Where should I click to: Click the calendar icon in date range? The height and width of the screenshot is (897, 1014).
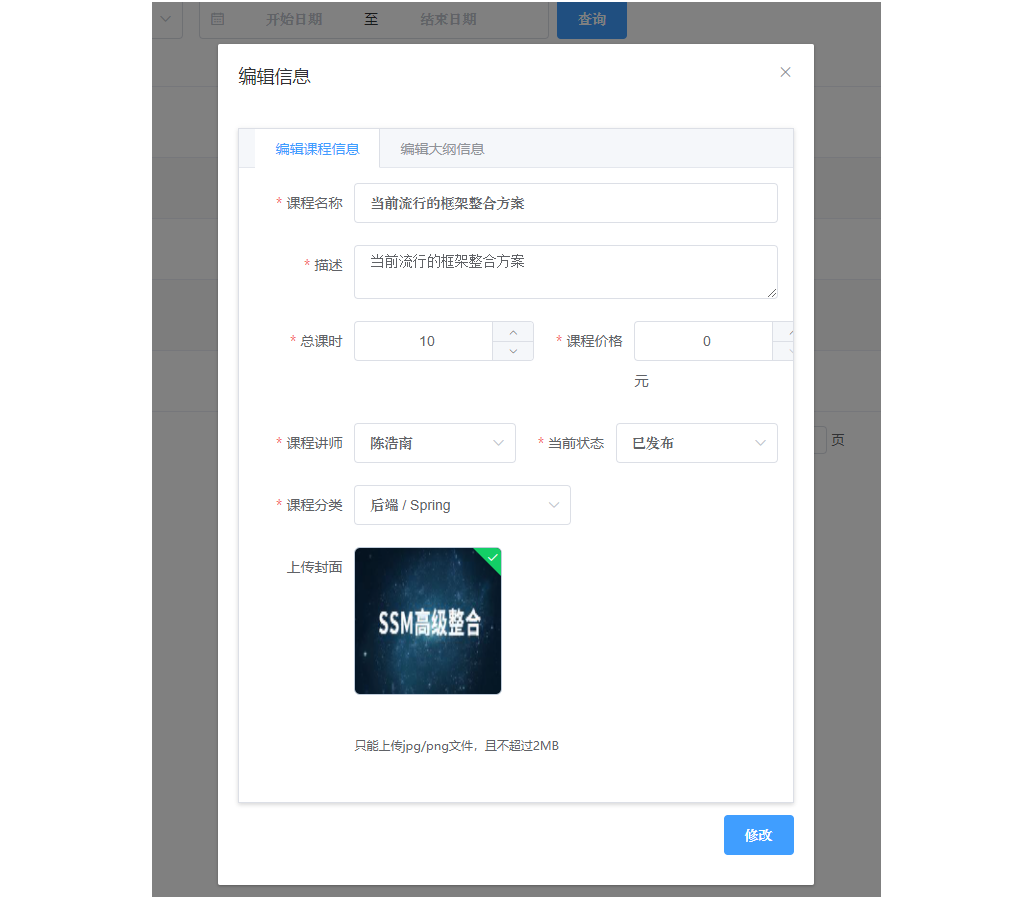tap(217, 19)
